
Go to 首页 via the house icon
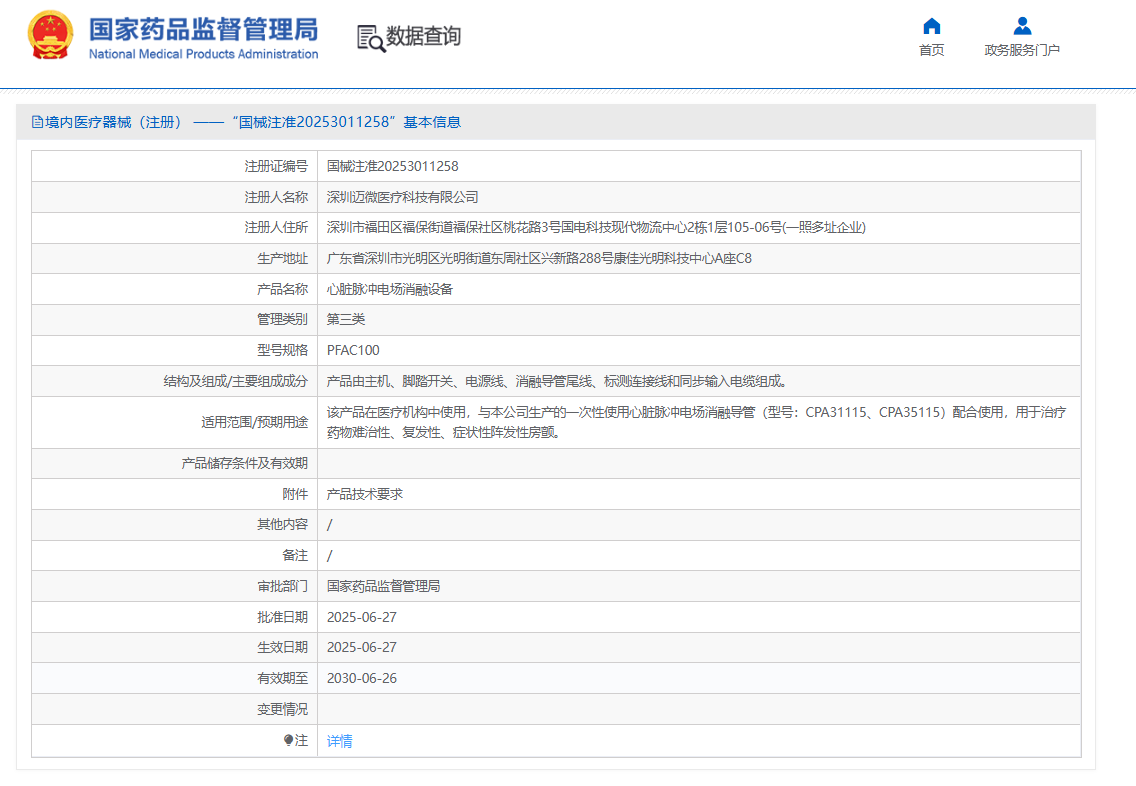(x=932, y=26)
